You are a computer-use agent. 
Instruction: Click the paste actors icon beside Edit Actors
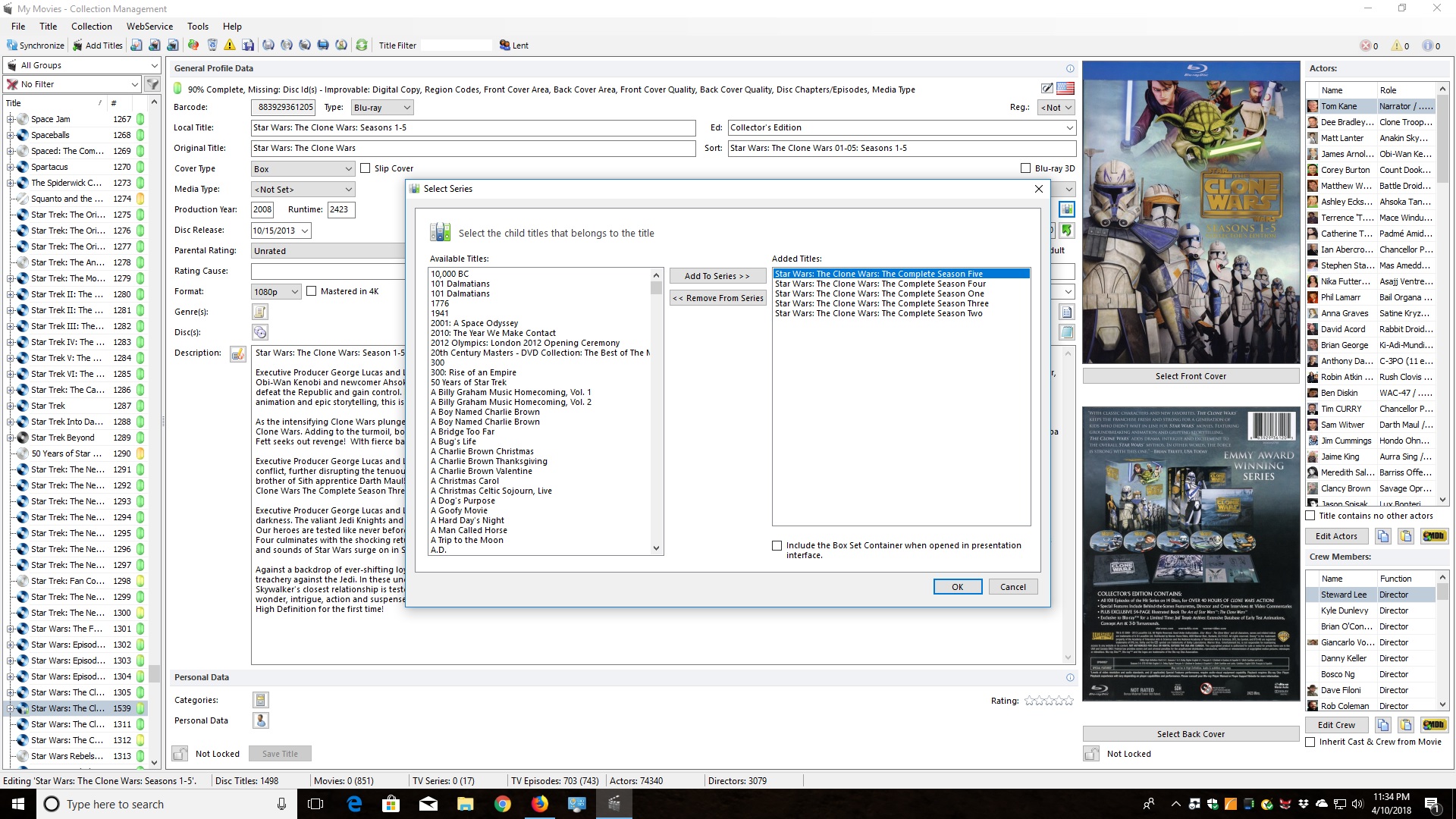(x=1406, y=536)
